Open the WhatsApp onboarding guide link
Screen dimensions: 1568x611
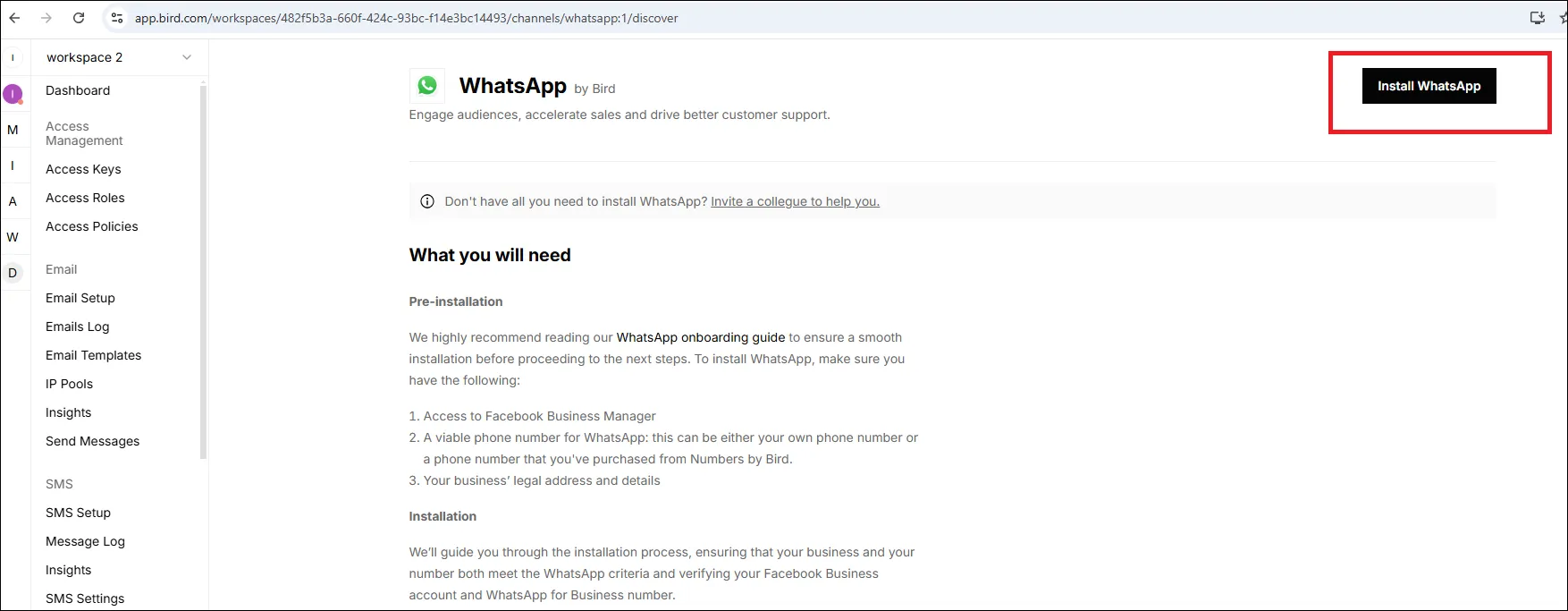point(701,337)
